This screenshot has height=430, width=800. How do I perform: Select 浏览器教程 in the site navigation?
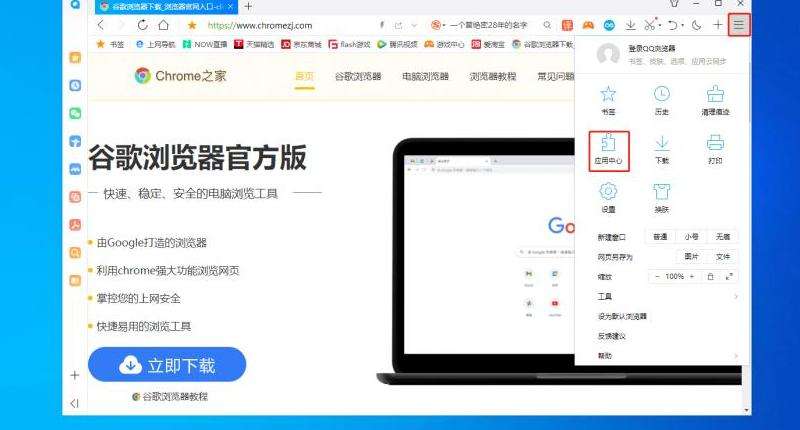click(x=492, y=77)
